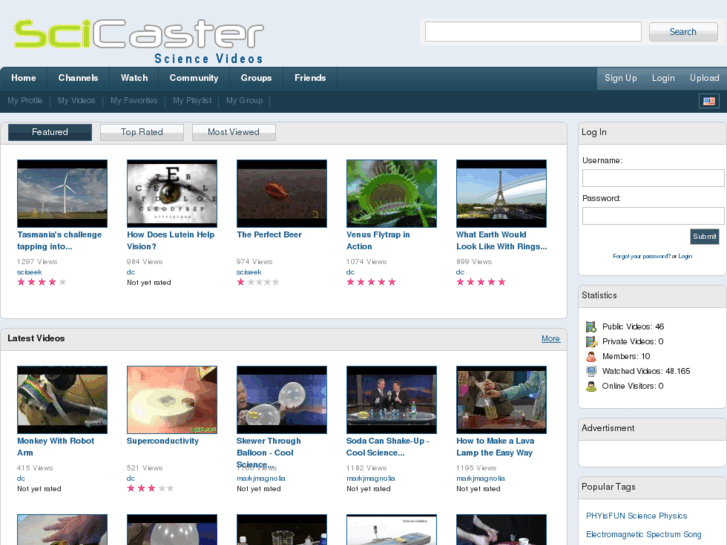Click the More link for Latest Videos

[550, 339]
